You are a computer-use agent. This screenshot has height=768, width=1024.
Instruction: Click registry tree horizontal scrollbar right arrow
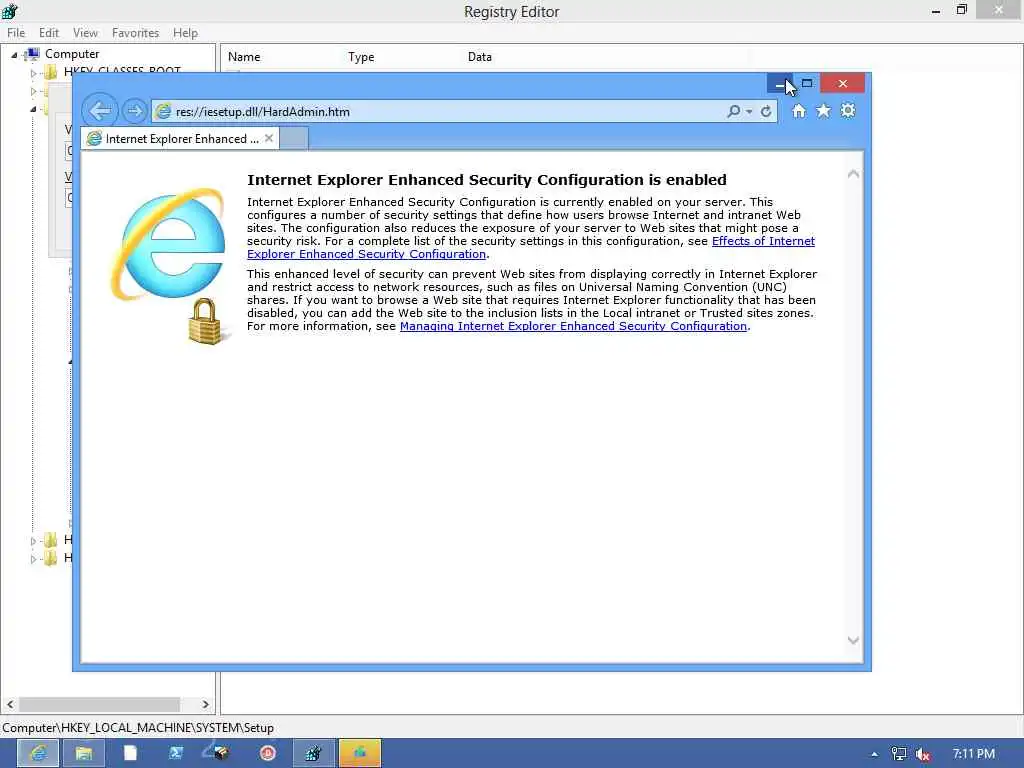point(205,704)
